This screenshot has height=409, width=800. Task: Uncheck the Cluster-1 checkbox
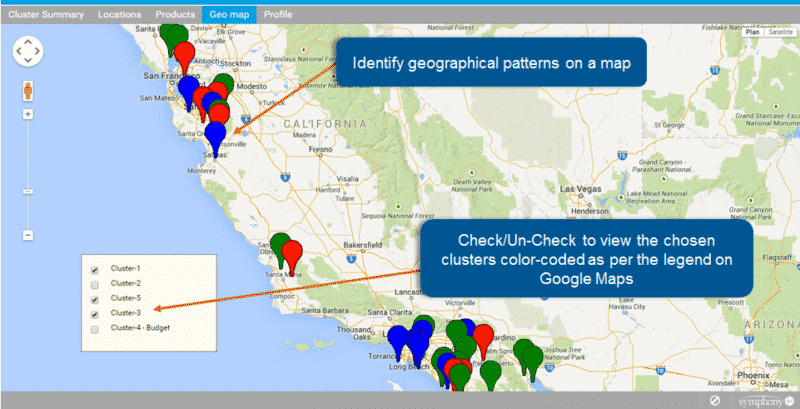click(x=95, y=269)
